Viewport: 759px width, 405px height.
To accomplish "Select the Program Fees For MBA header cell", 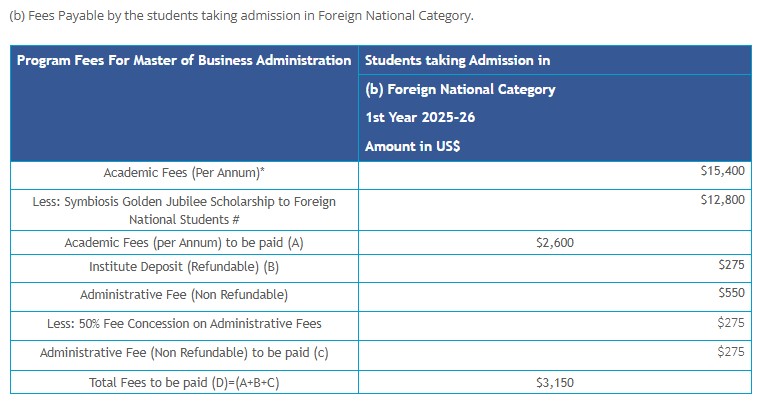I will 184,60.
